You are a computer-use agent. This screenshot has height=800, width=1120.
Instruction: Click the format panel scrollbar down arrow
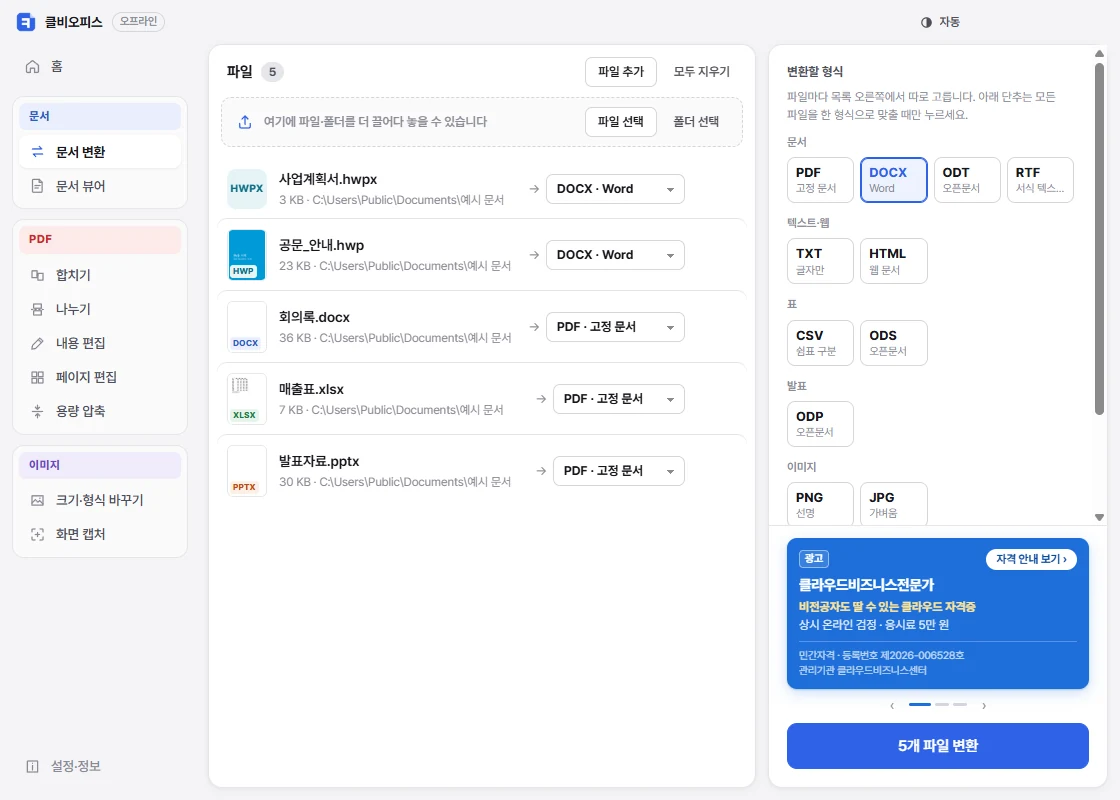pos(1099,517)
